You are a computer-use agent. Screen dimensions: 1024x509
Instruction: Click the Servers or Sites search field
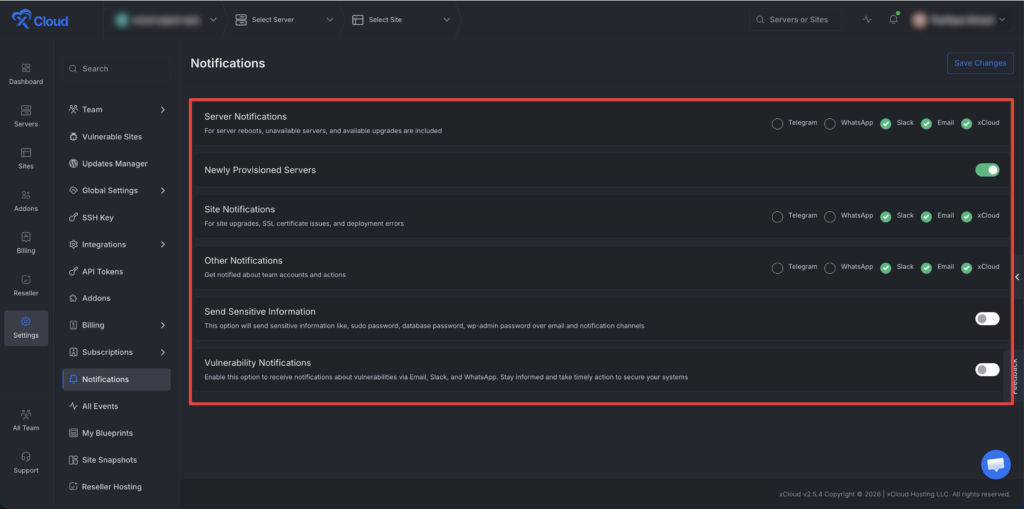coord(795,20)
